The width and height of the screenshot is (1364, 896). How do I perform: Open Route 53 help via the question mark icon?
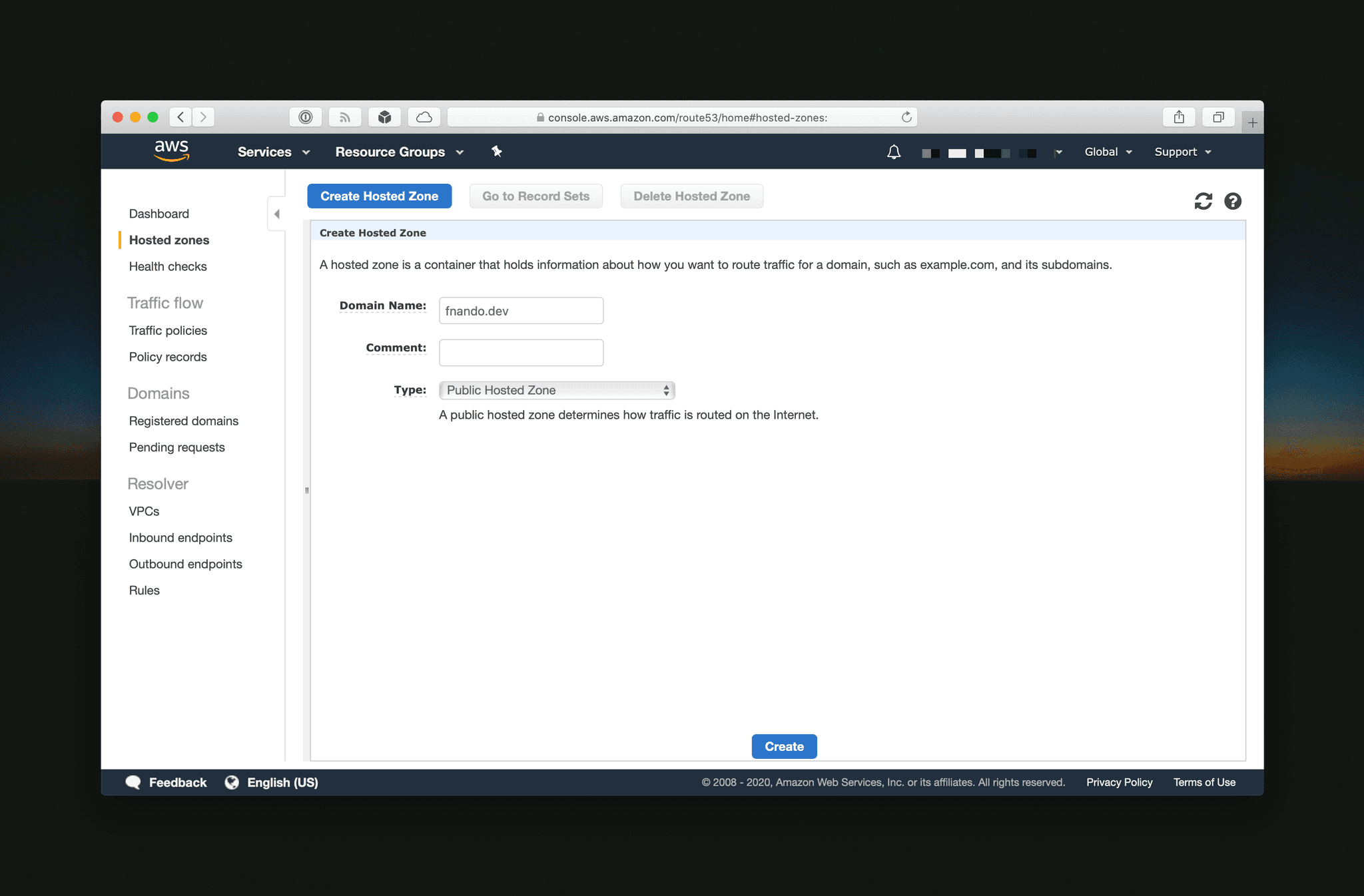[x=1233, y=201]
